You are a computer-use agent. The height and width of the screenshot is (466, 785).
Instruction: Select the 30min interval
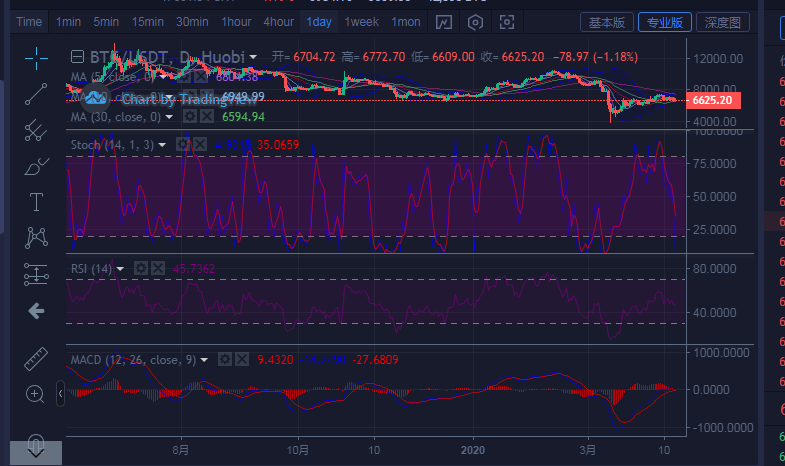pos(192,22)
